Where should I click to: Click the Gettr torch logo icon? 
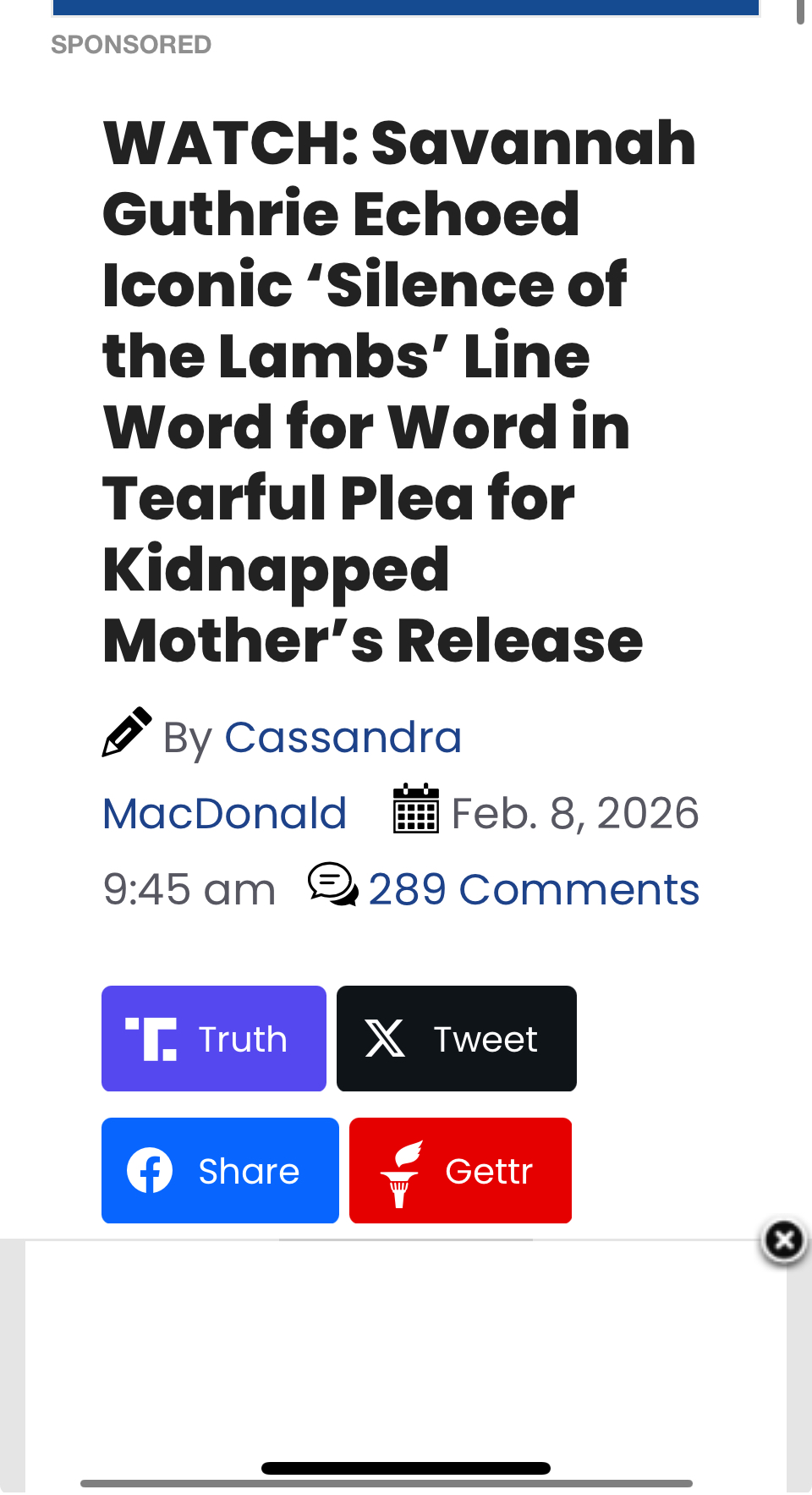(x=401, y=1173)
